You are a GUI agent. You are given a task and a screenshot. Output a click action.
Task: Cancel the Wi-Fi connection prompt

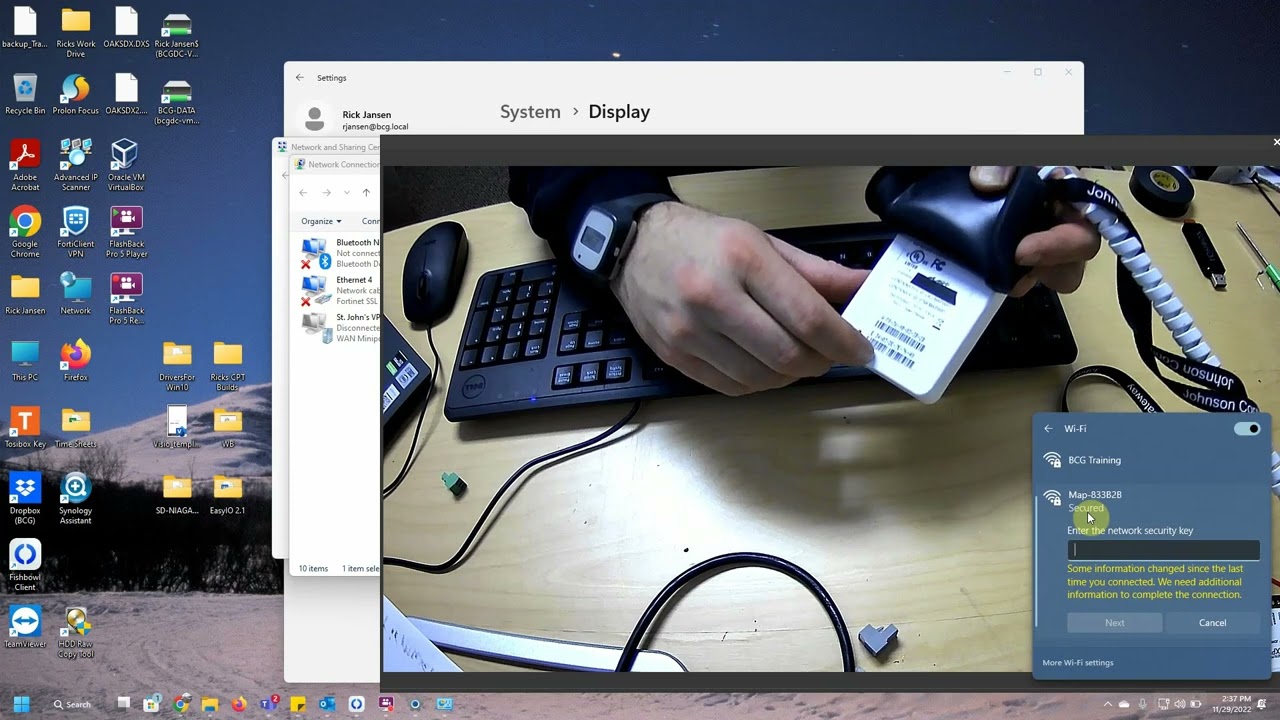tap(1212, 623)
